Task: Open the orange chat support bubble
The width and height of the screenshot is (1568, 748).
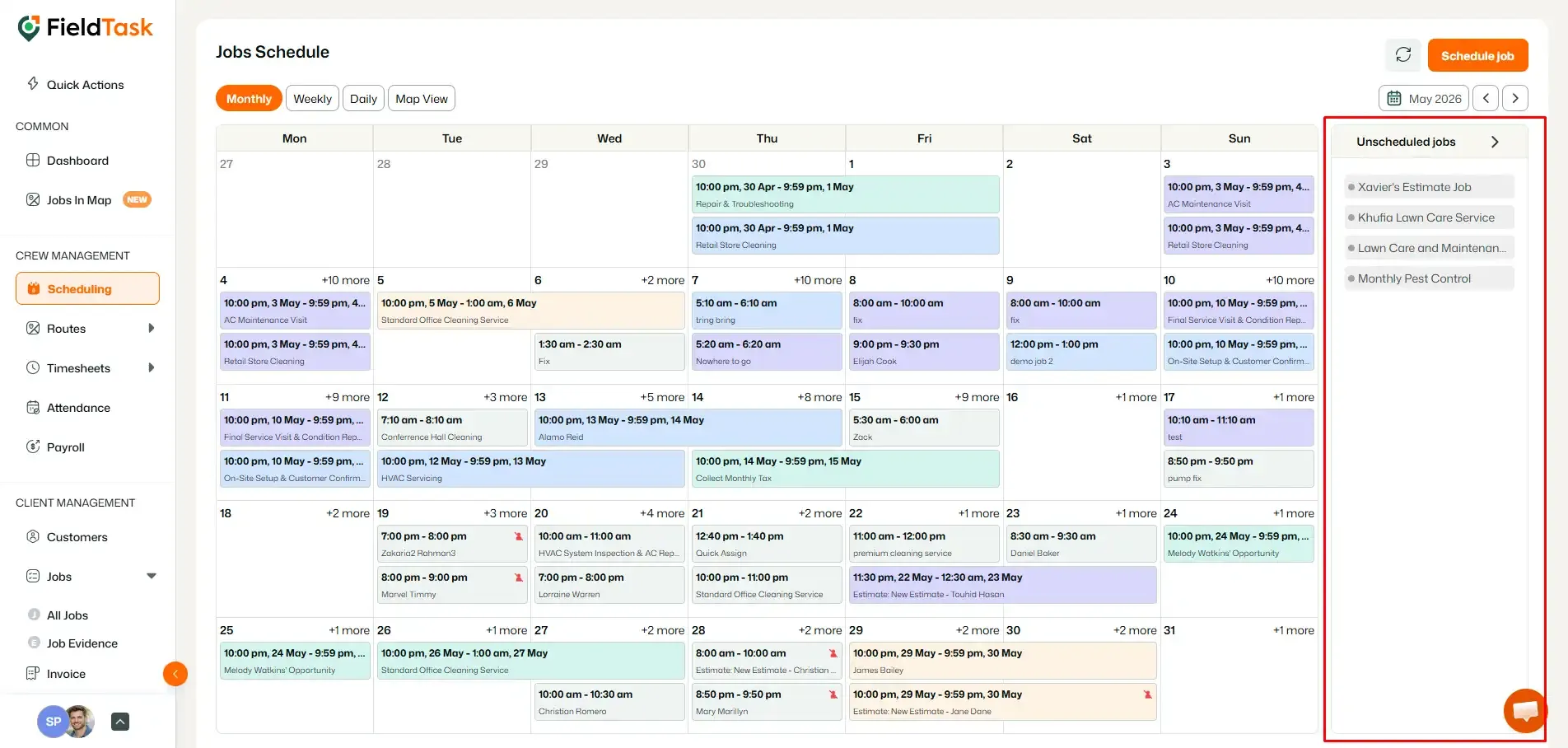Action: point(1524,710)
